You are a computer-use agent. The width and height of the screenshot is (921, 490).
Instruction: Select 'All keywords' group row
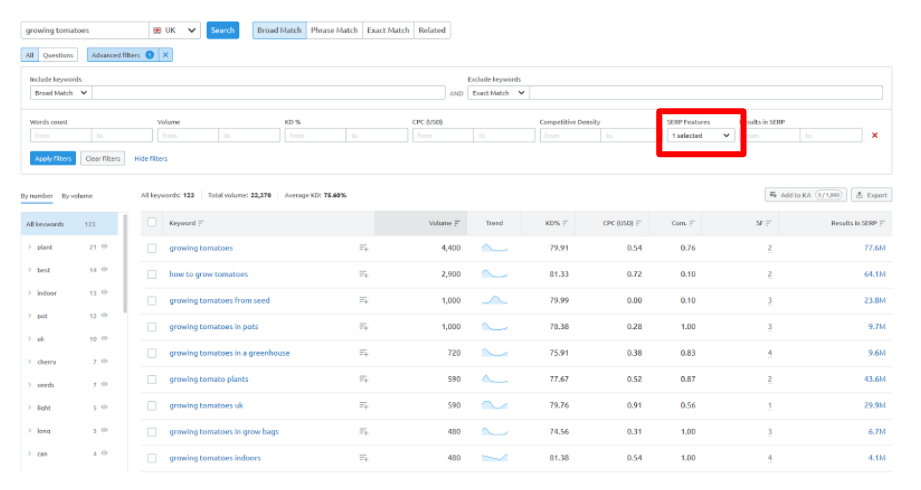tap(69, 224)
